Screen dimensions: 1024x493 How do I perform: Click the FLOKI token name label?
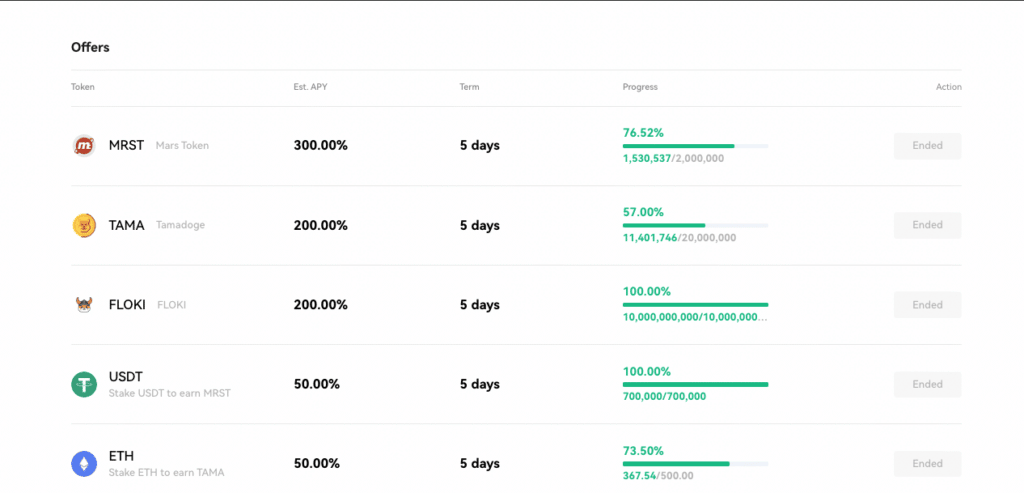(128, 305)
